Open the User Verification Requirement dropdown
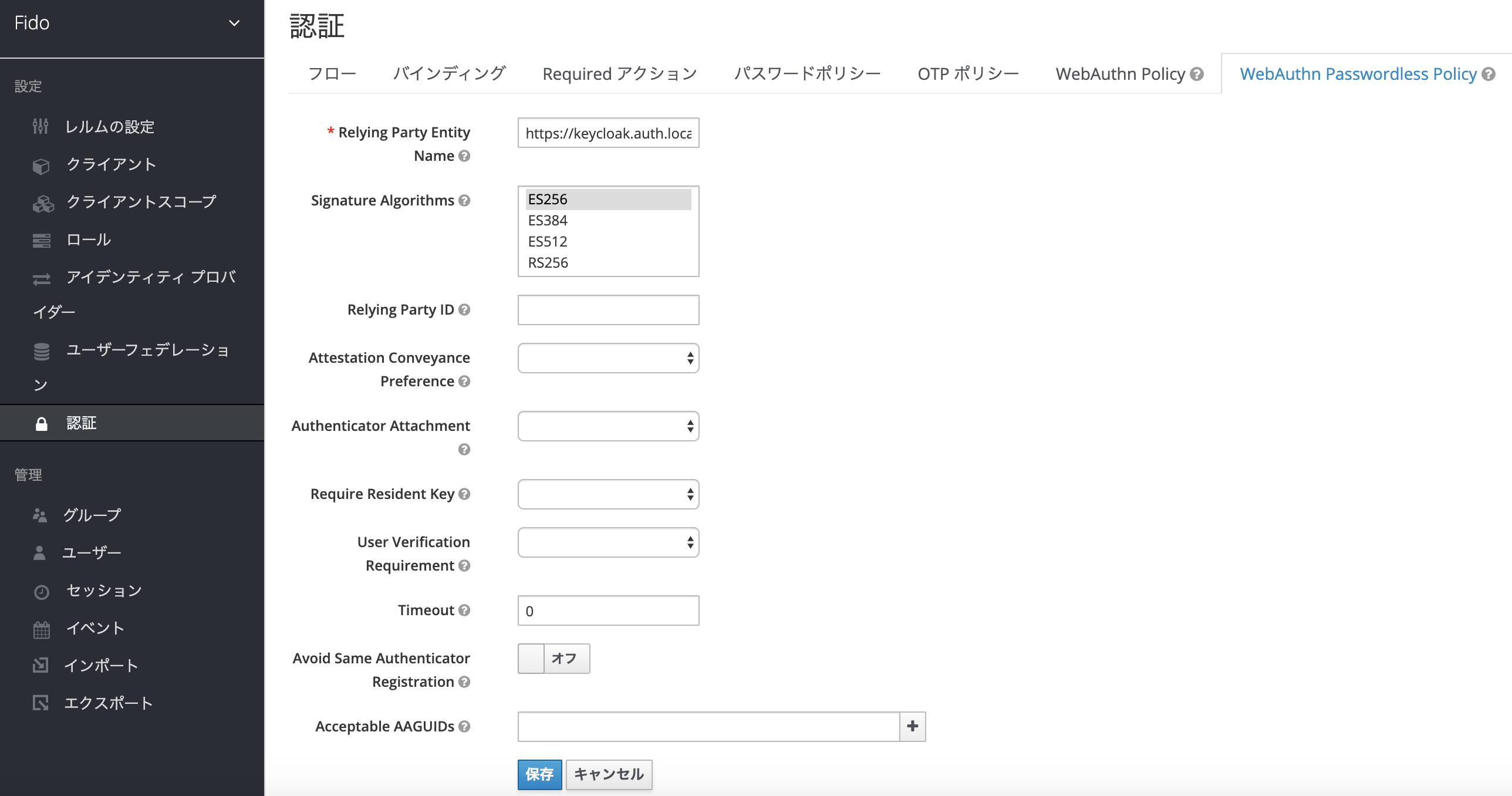 (607, 542)
